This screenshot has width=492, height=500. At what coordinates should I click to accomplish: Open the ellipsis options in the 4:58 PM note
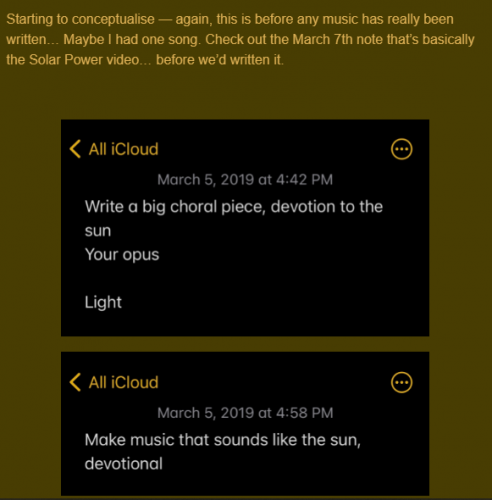click(401, 382)
